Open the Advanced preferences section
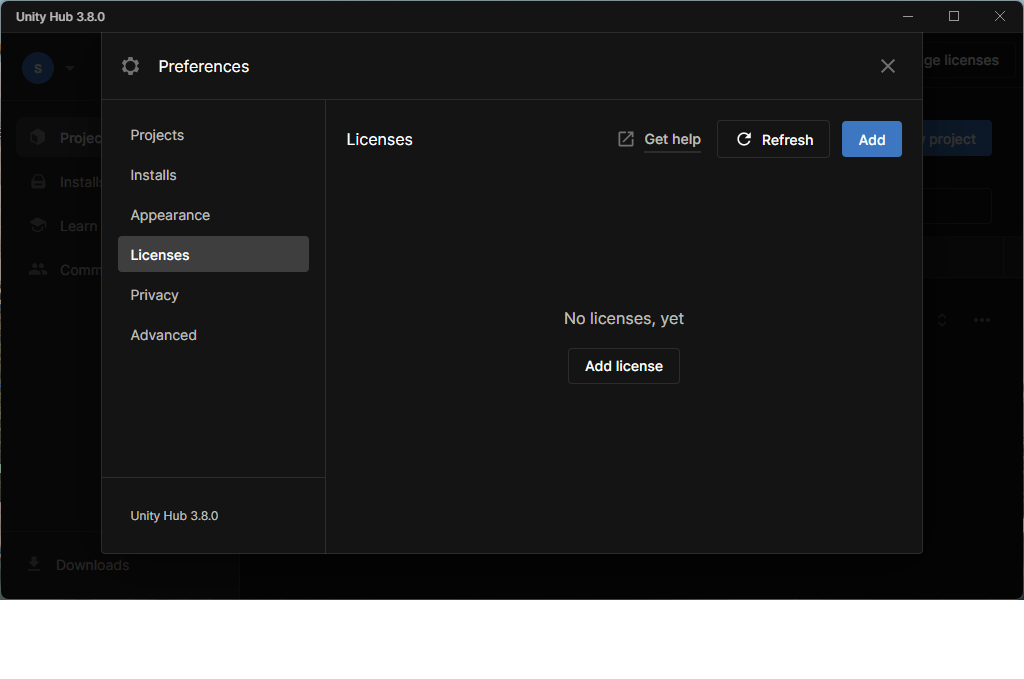Viewport: 1024px width, 679px height. (x=163, y=334)
